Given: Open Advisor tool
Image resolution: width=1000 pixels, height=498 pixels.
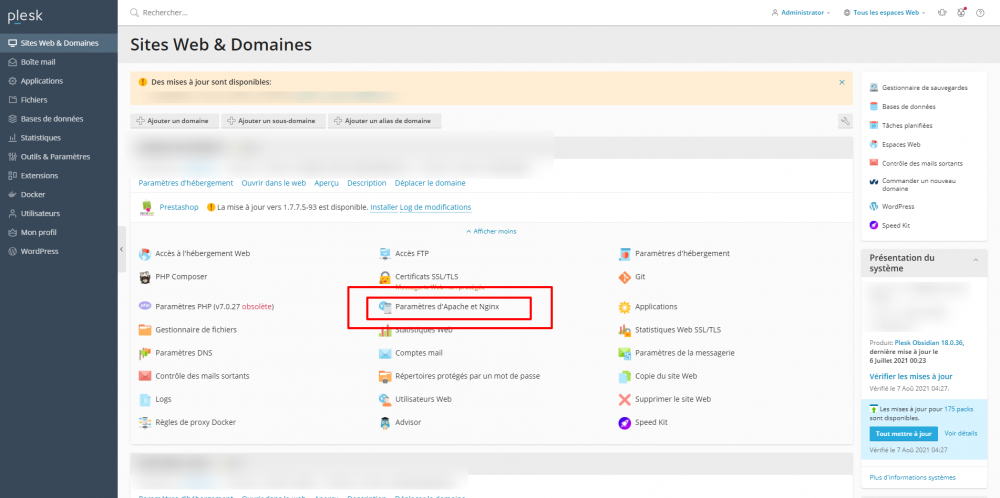Looking at the screenshot, I should (408, 422).
